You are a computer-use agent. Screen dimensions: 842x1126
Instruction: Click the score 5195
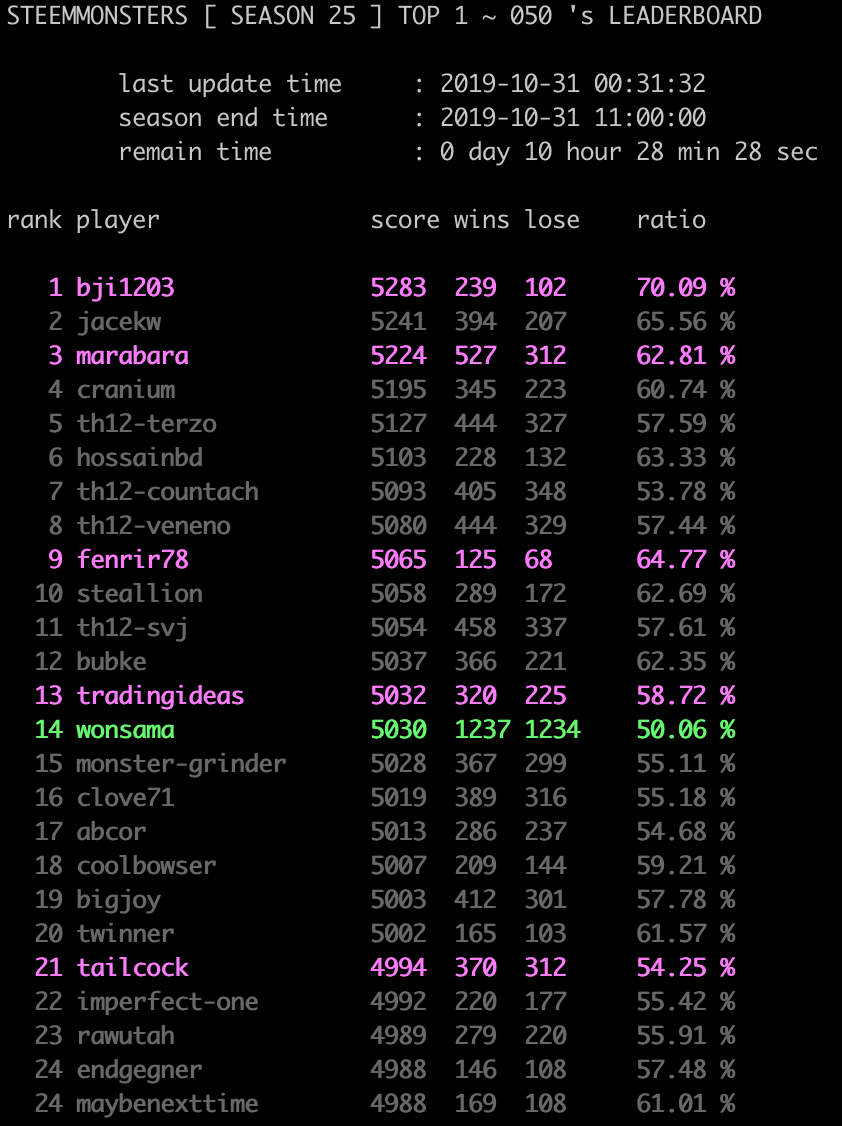[398, 389]
